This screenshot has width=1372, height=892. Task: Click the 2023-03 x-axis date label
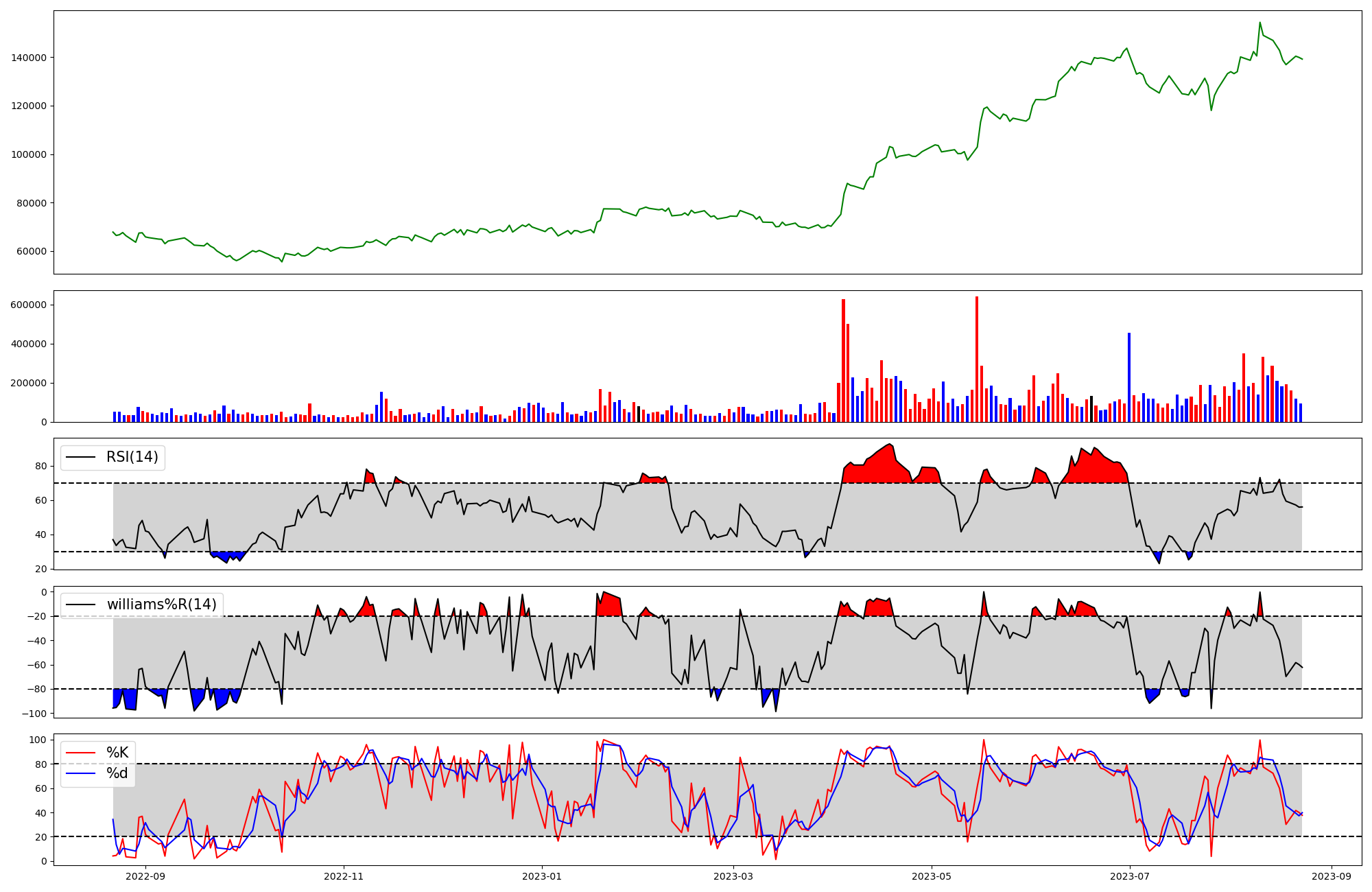[733, 876]
